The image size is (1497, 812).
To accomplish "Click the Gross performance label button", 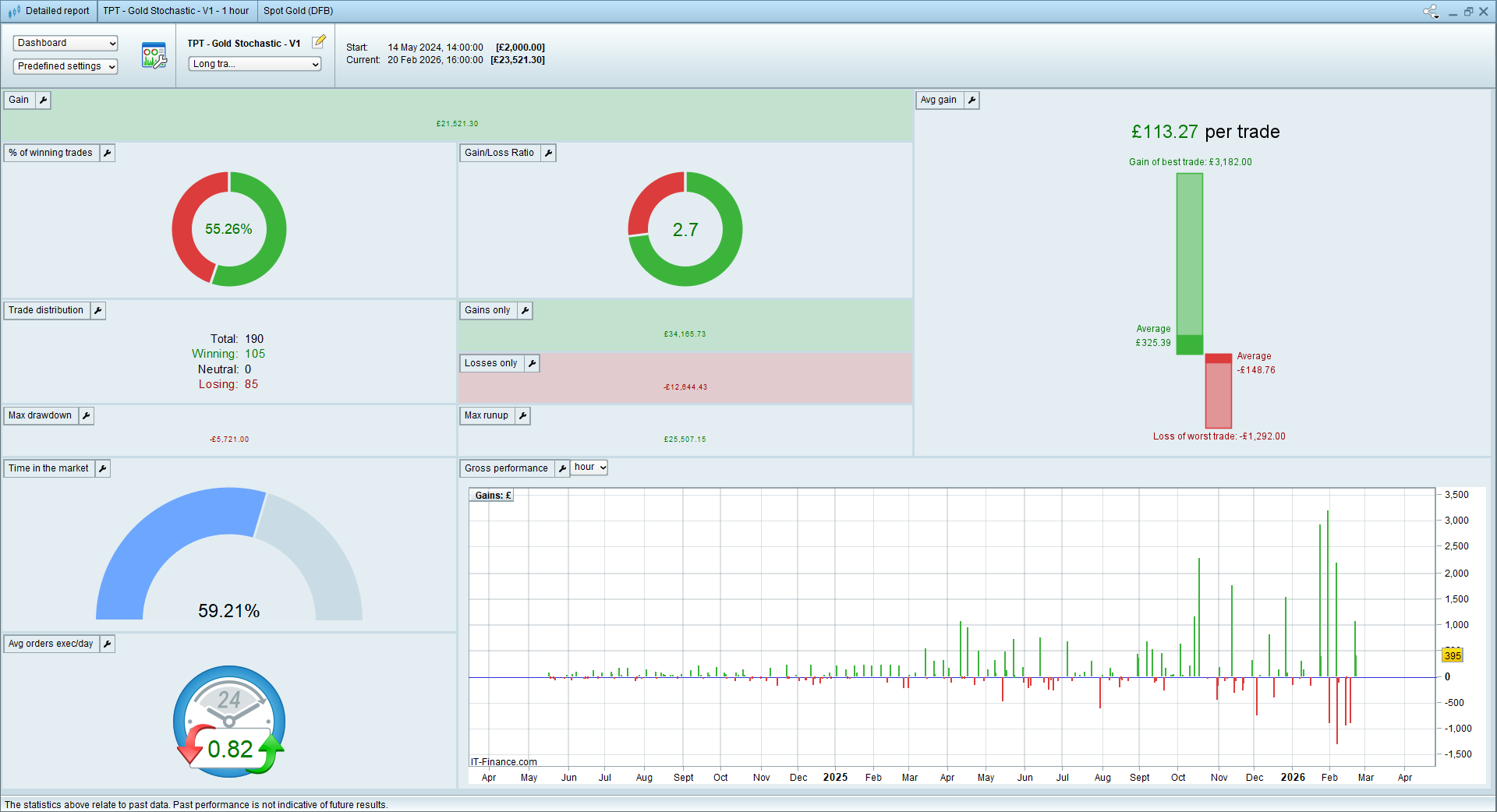I will click(506, 468).
